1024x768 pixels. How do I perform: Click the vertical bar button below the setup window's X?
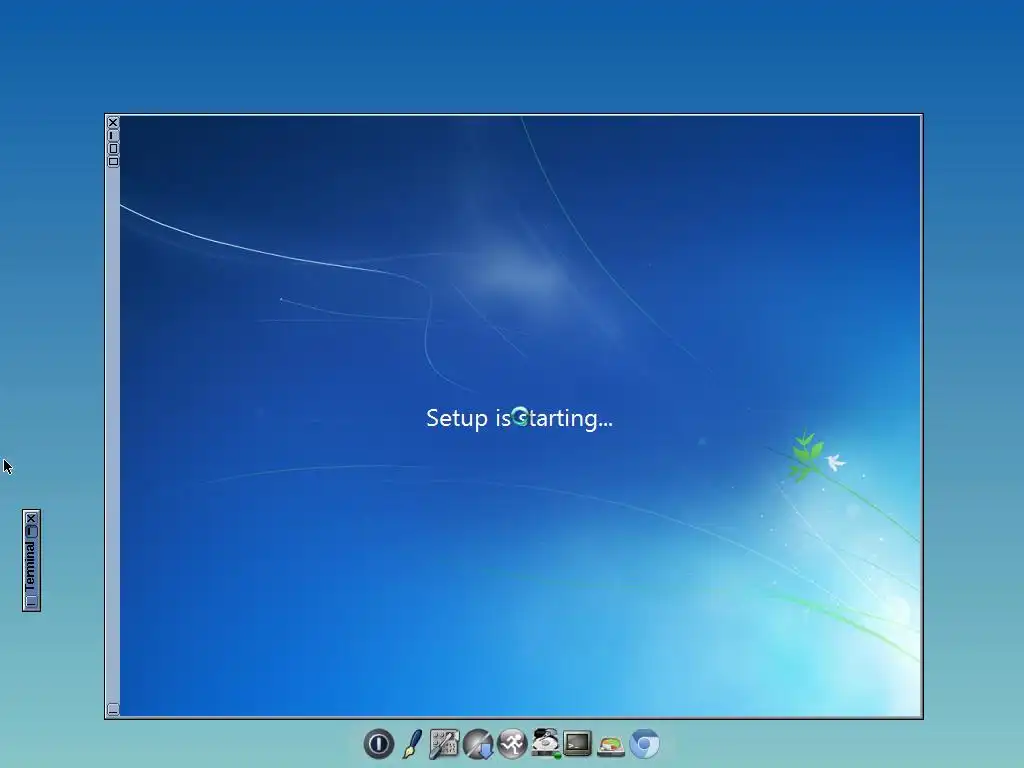click(113, 135)
